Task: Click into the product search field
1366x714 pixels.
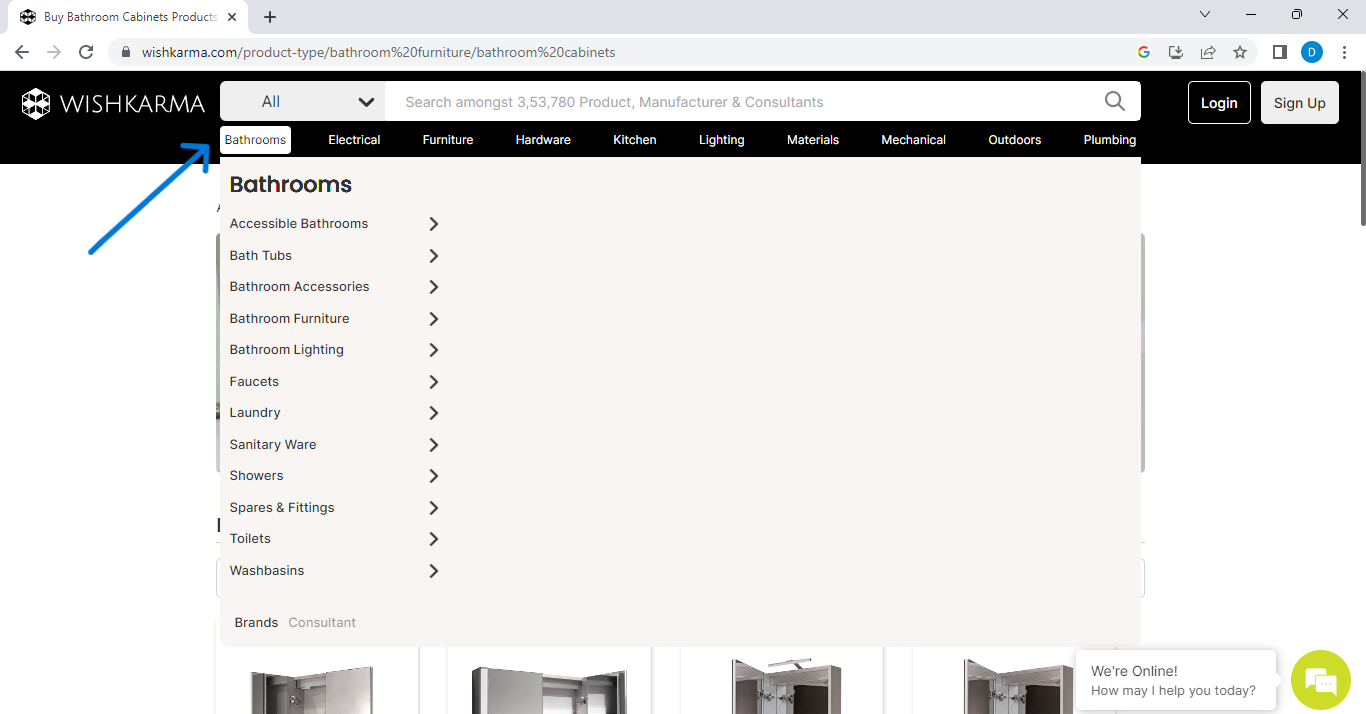Action: pyautogui.click(x=740, y=101)
